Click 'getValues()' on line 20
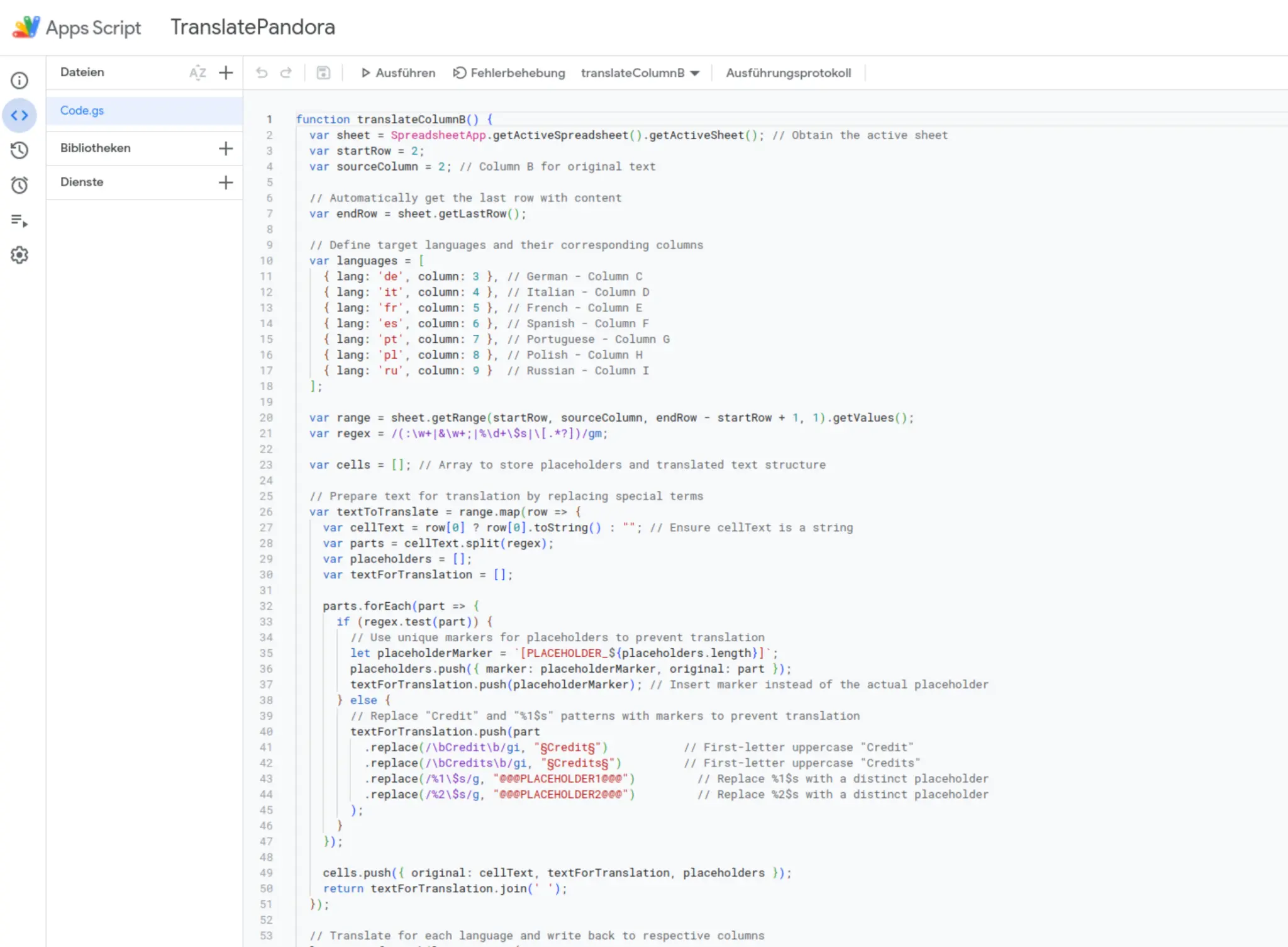This screenshot has width=1288, height=947. [x=870, y=418]
